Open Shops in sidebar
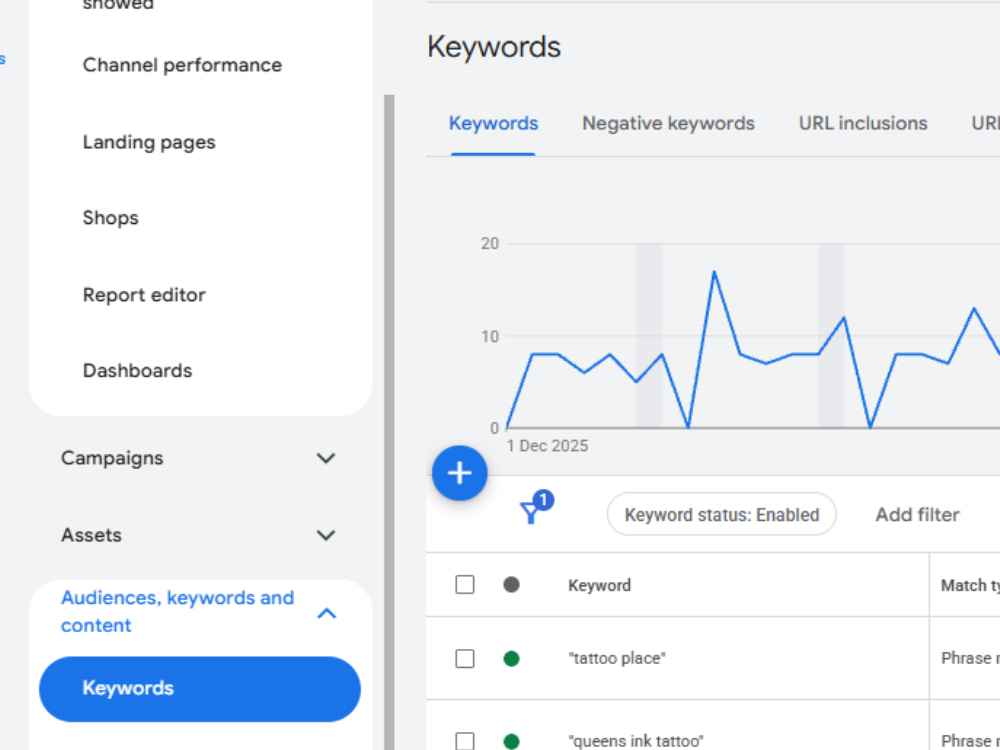Viewport: 1000px width, 750px height. 110,218
